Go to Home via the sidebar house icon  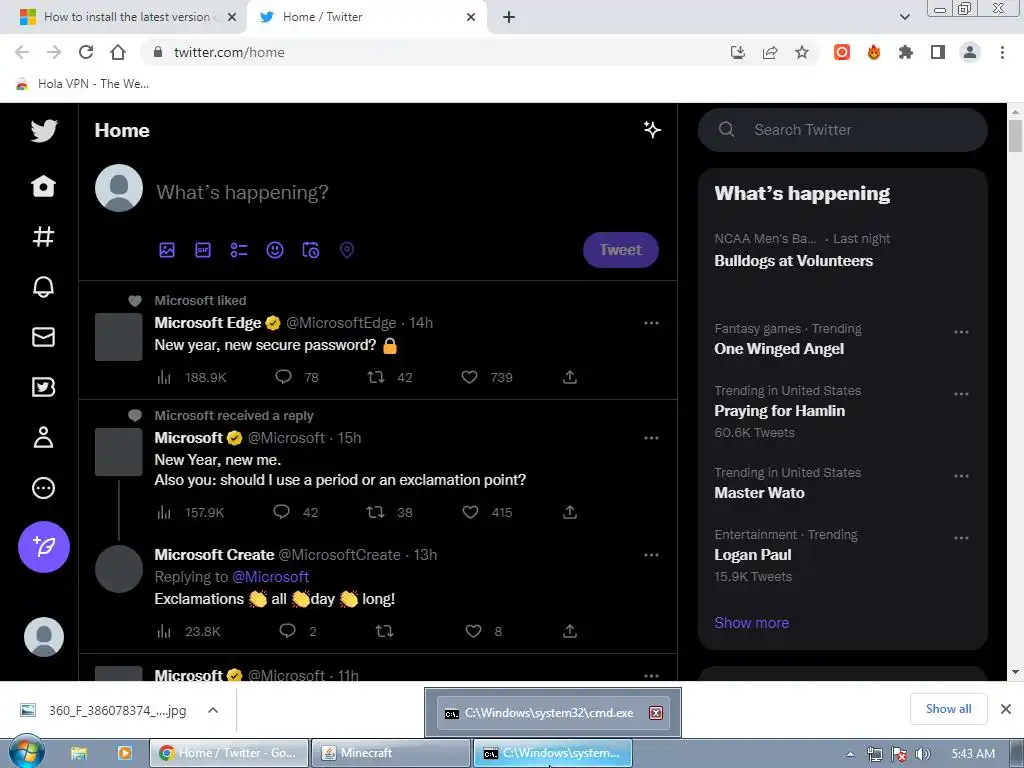(x=44, y=186)
